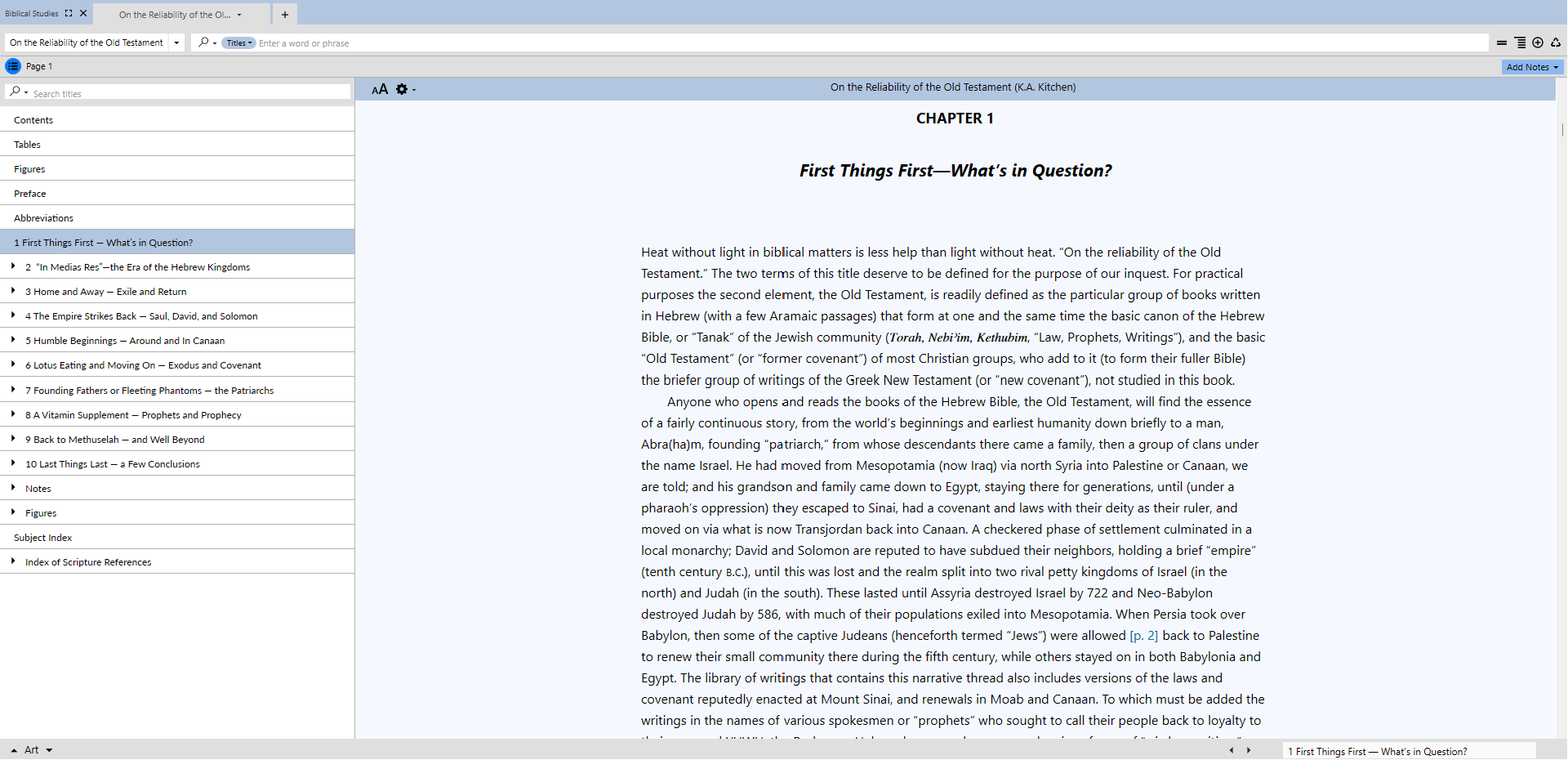Close the Biblical Studies workspace

tap(83, 13)
